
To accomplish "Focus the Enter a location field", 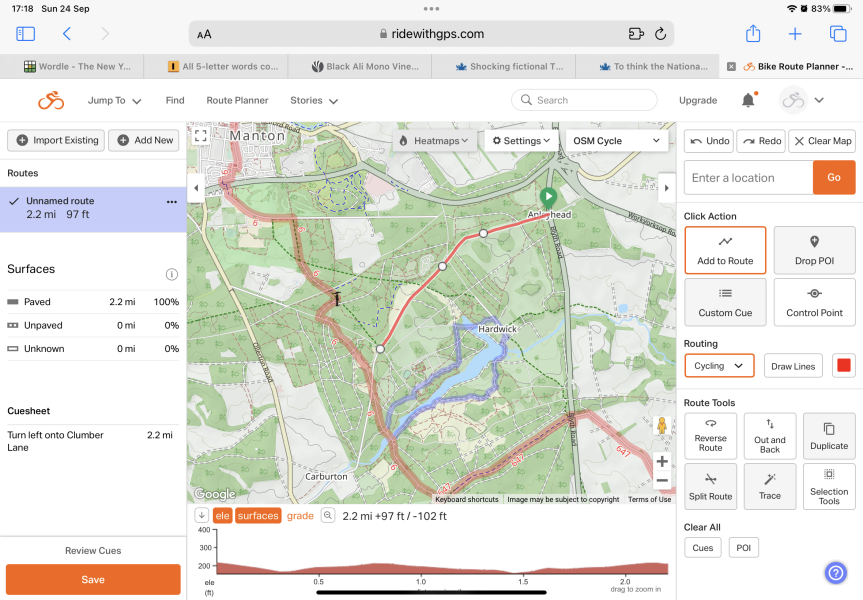I will pyautogui.click(x=749, y=178).
